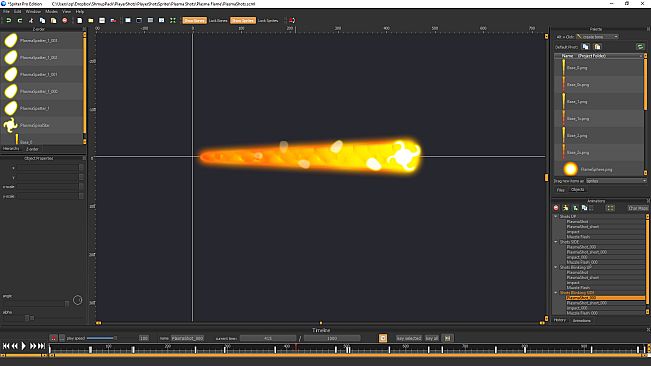Viewport: 651px width, 366px height.
Task: Open the Alt+Click create bone dropdown
Action: pos(597,37)
